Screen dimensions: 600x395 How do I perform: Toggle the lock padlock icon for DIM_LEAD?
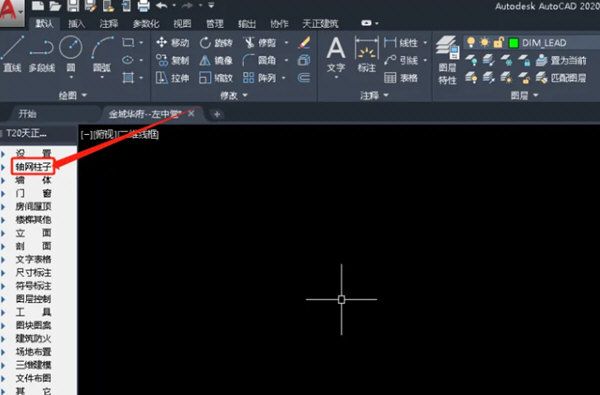click(x=498, y=42)
